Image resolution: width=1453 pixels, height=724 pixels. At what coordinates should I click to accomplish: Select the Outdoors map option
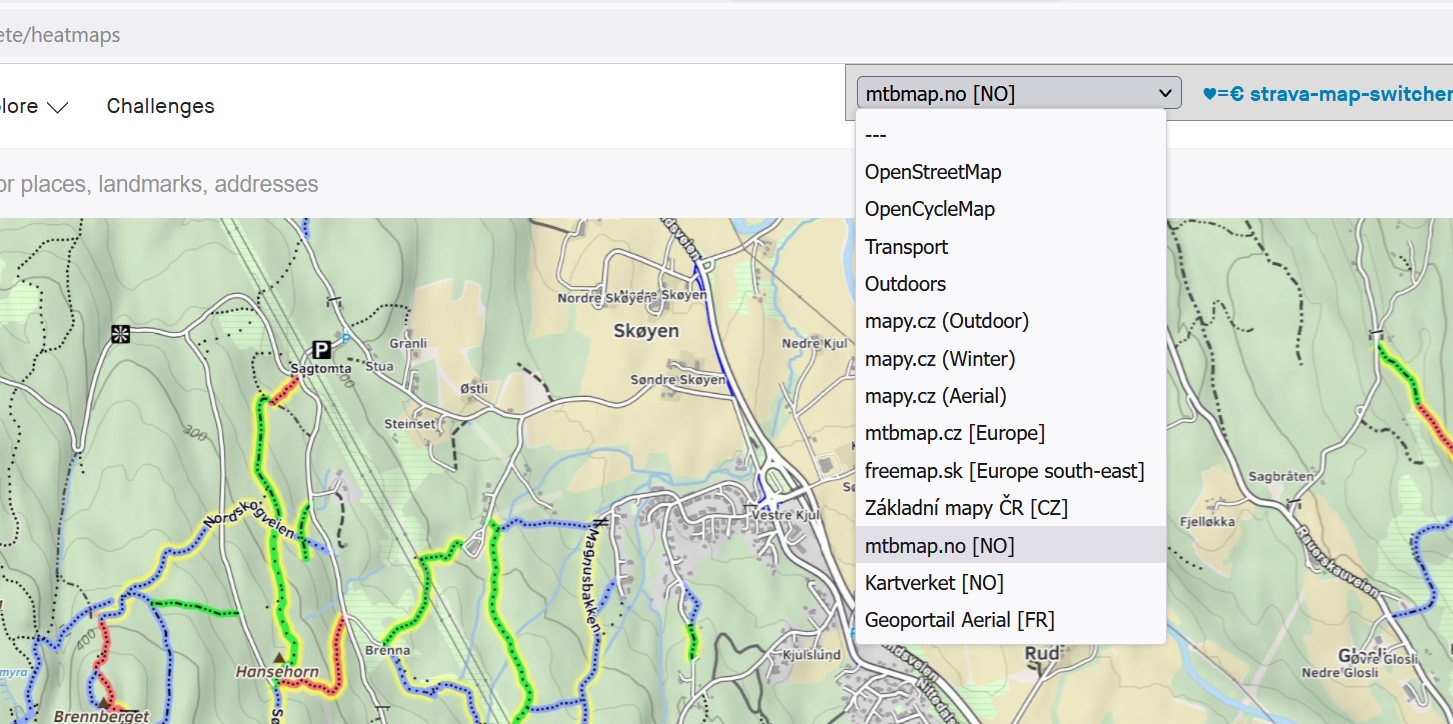coord(1011,284)
